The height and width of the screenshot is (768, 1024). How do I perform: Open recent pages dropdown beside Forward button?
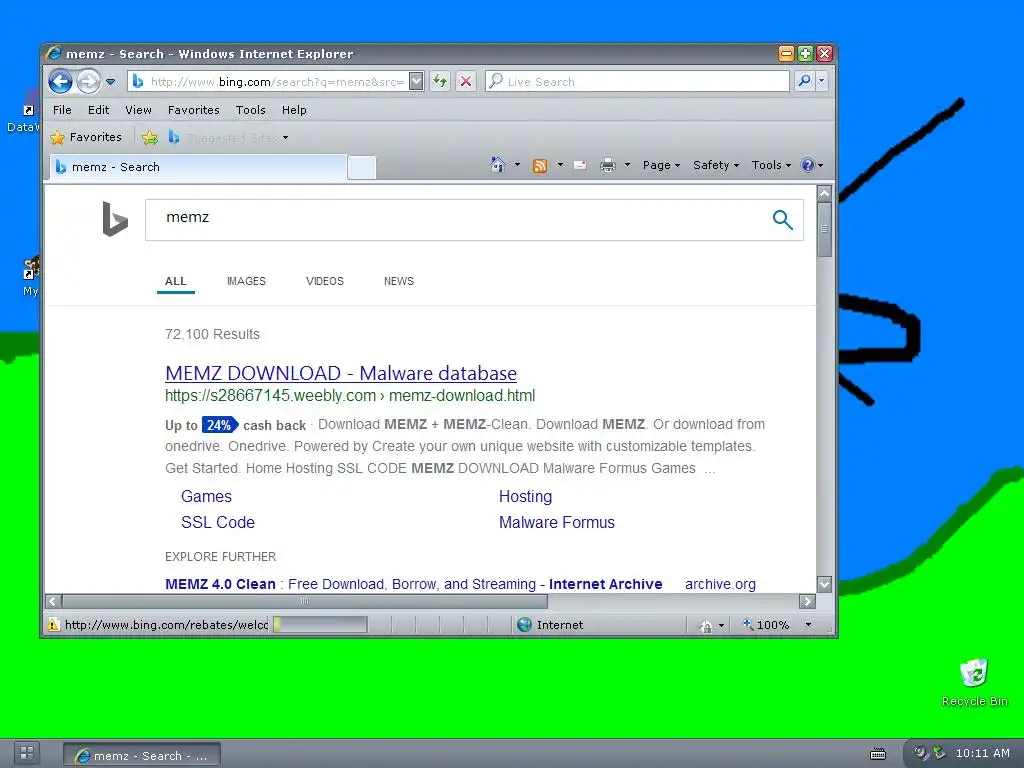tap(110, 82)
